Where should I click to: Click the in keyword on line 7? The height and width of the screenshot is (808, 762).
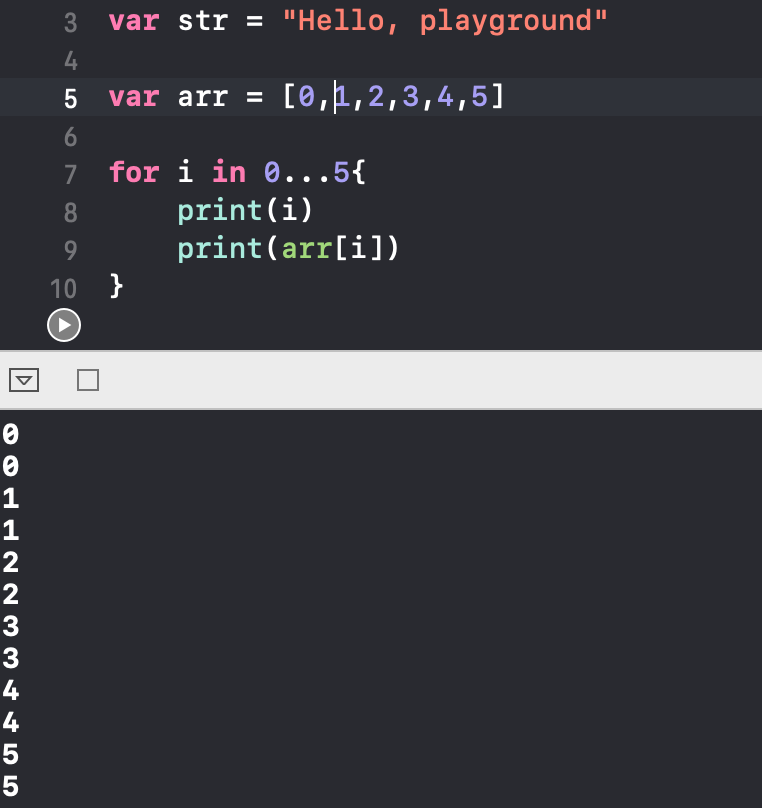tap(229, 172)
